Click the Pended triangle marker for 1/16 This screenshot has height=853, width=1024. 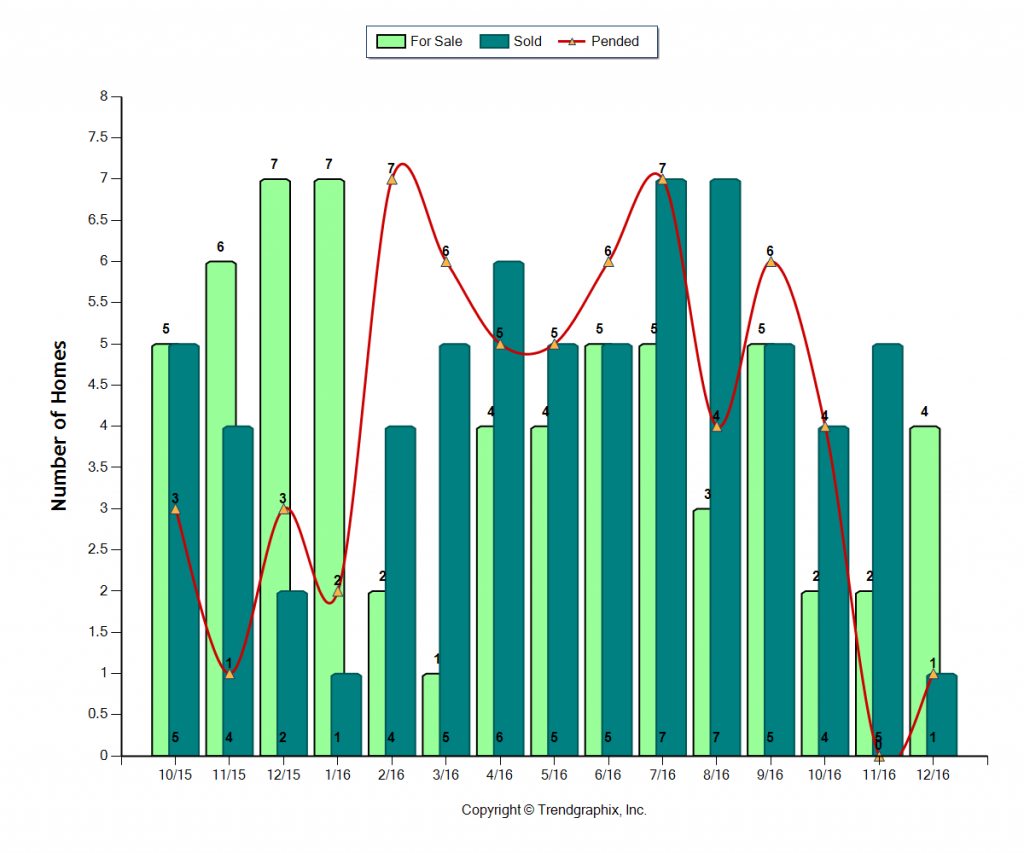[x=338, y=591]
